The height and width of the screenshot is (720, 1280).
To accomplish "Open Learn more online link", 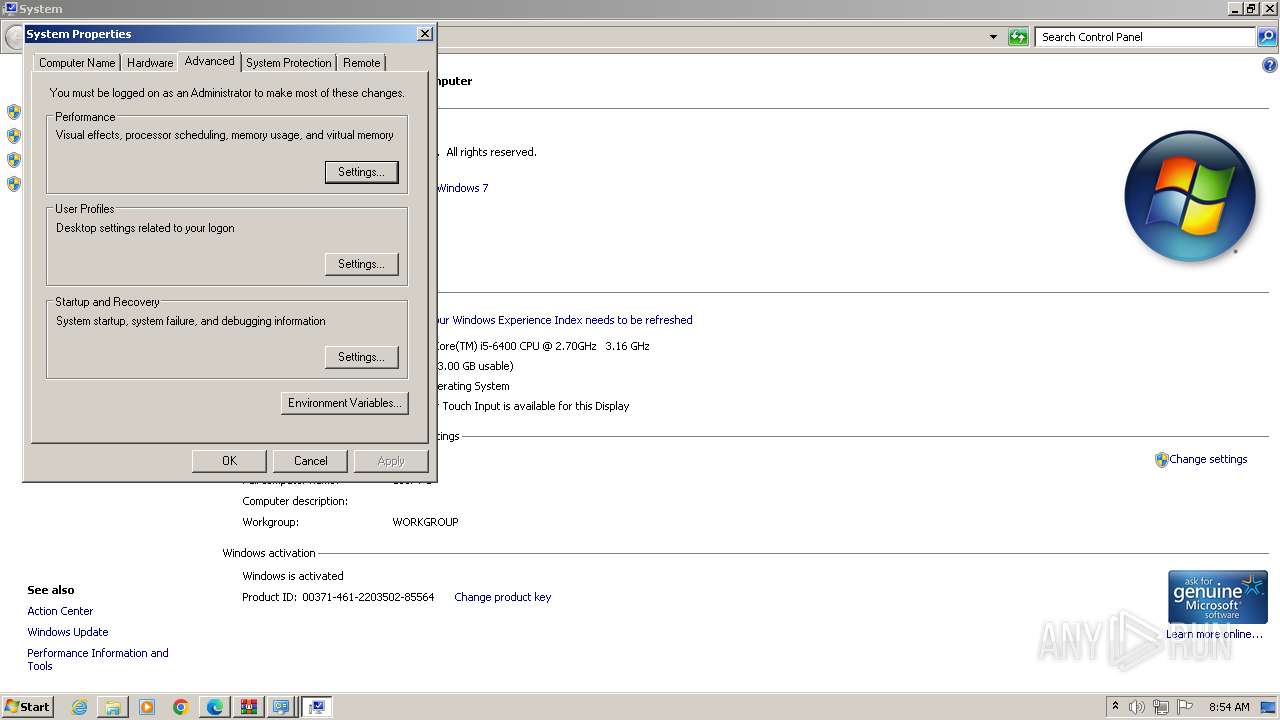I will click(1214, 635).
